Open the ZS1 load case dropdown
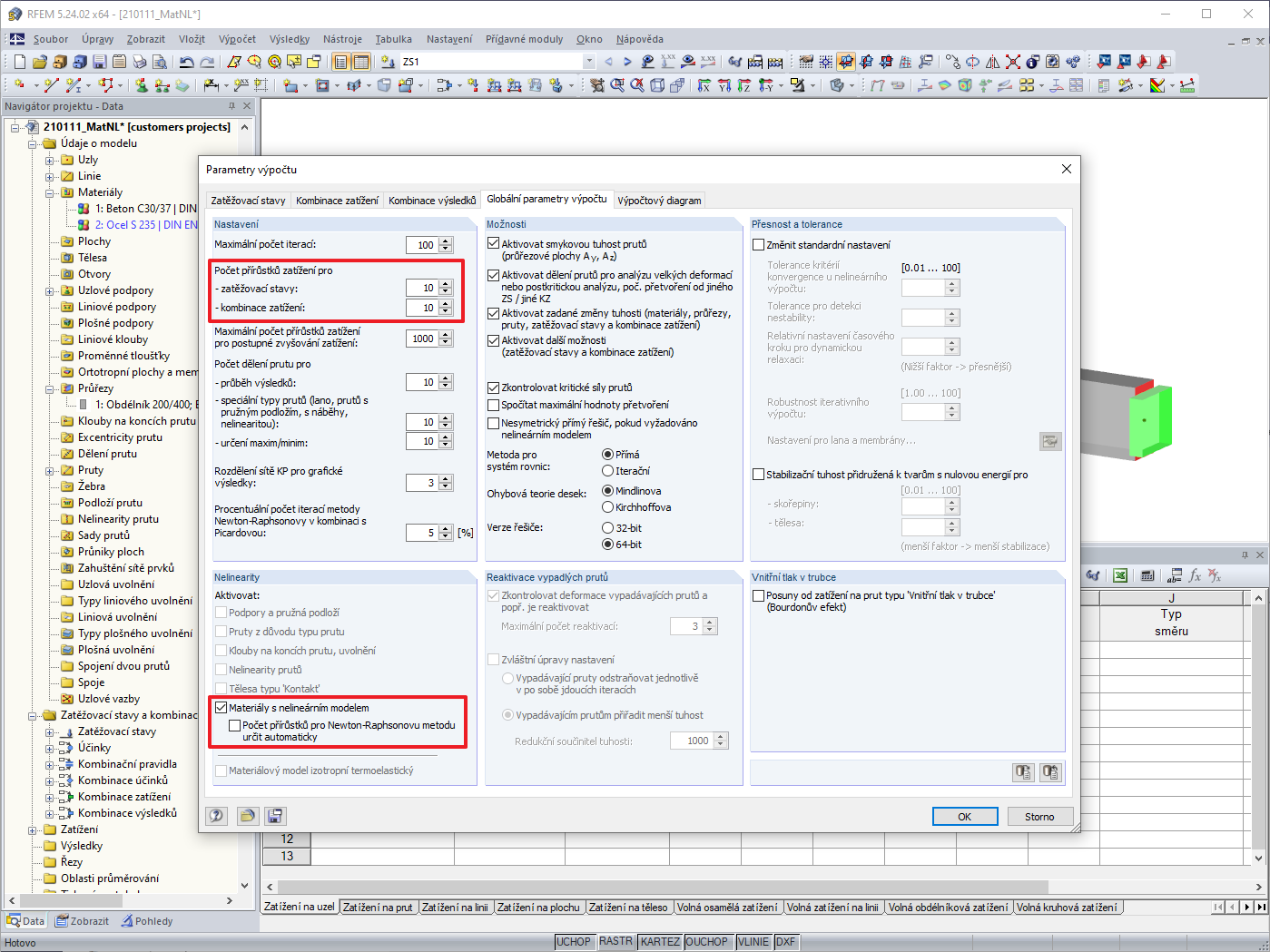 point(589,62)
